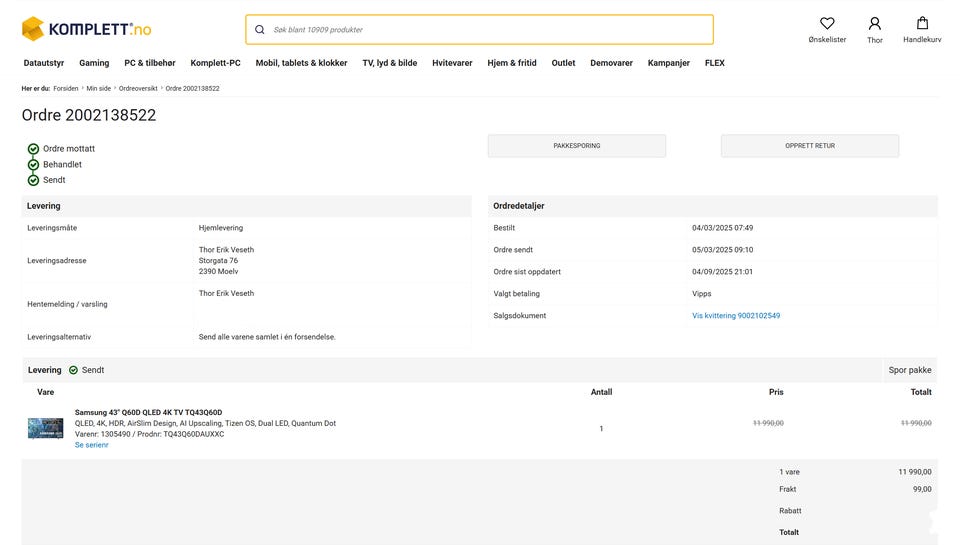Open the Gaming menu category

point(94,63)
